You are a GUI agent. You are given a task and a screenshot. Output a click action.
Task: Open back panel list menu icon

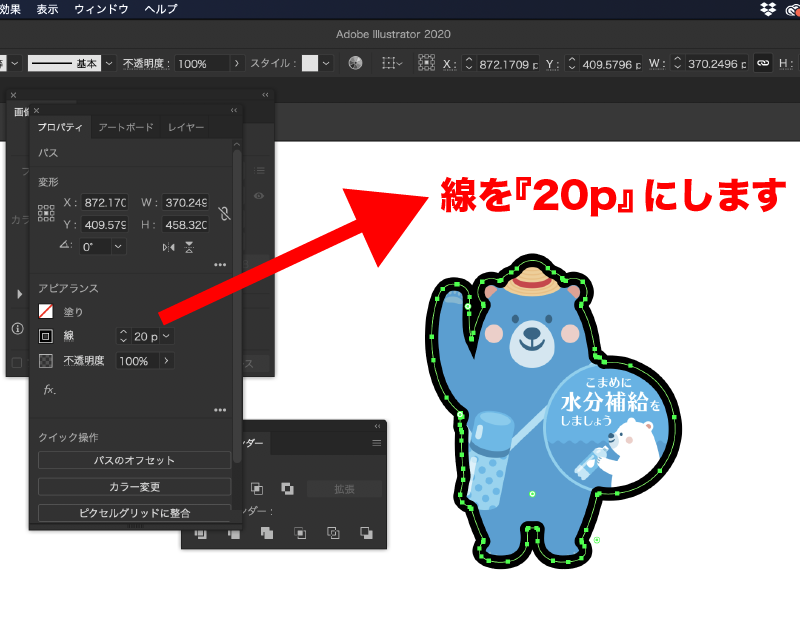pyautogui.click(x=260, y=170)
